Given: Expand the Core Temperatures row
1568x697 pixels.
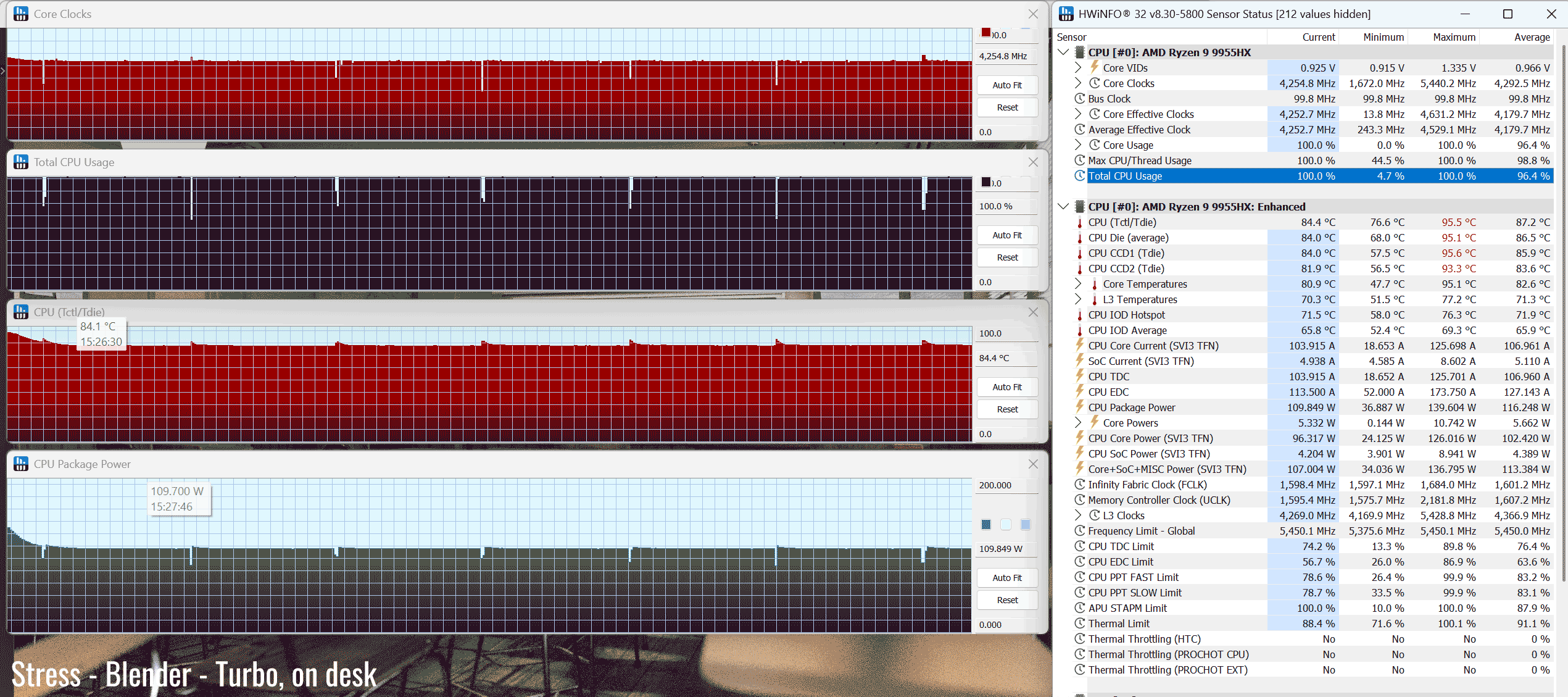Looking at the screenshot, I should pos(1077,284).
